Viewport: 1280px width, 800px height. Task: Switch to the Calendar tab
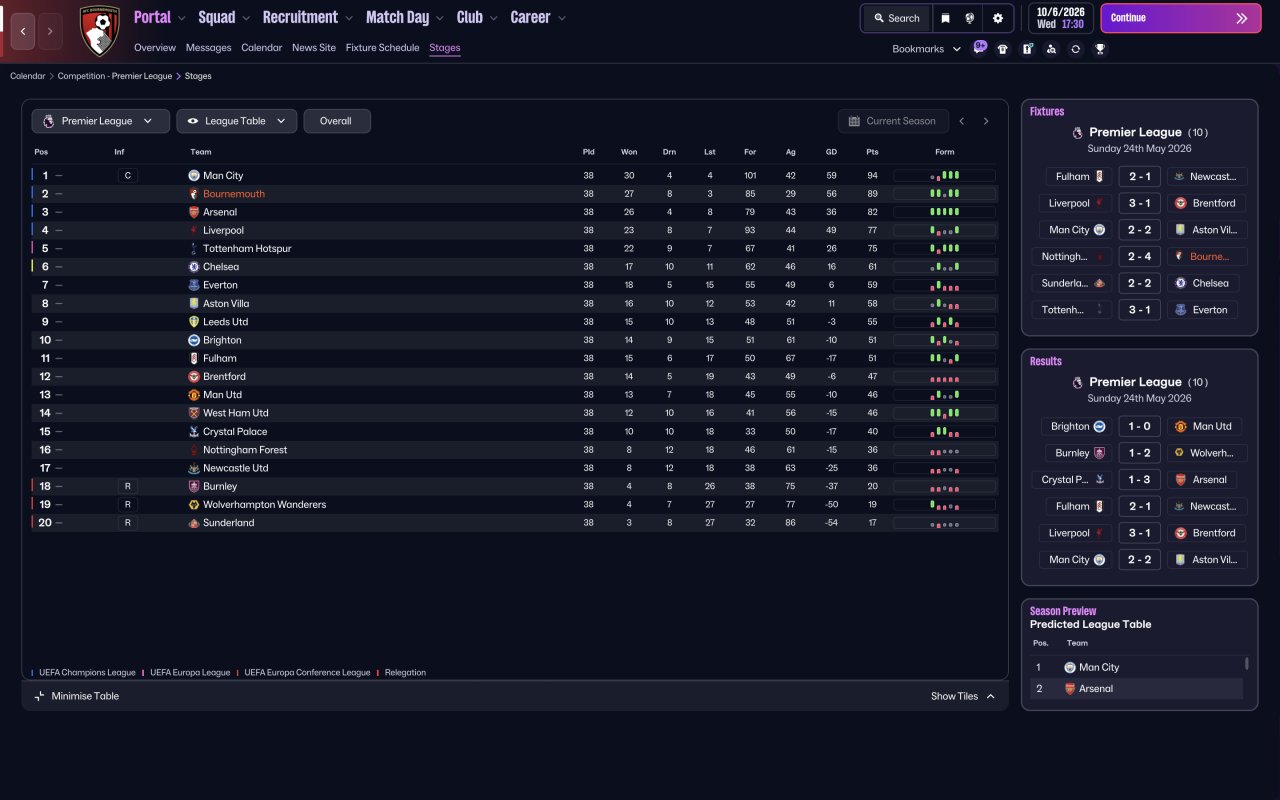pyautogui.click(x=262, y=48)
